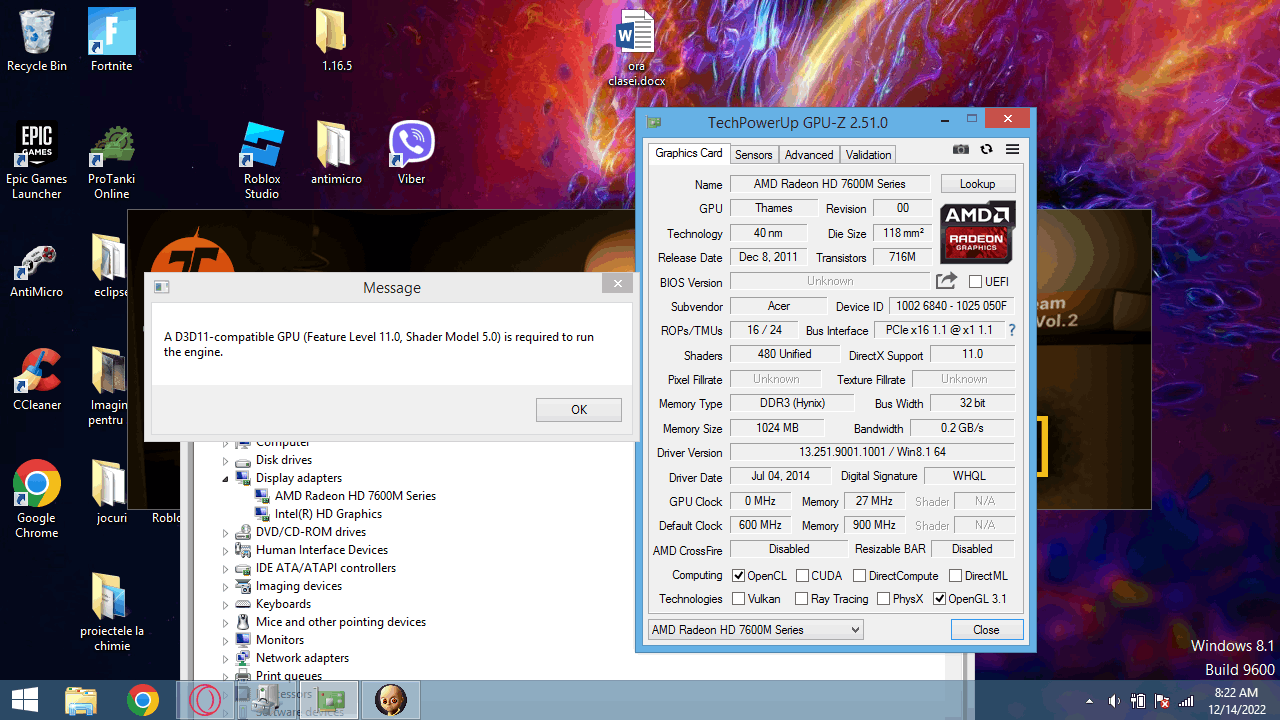Click the Bus Interface question mark

pos(1011,330)
